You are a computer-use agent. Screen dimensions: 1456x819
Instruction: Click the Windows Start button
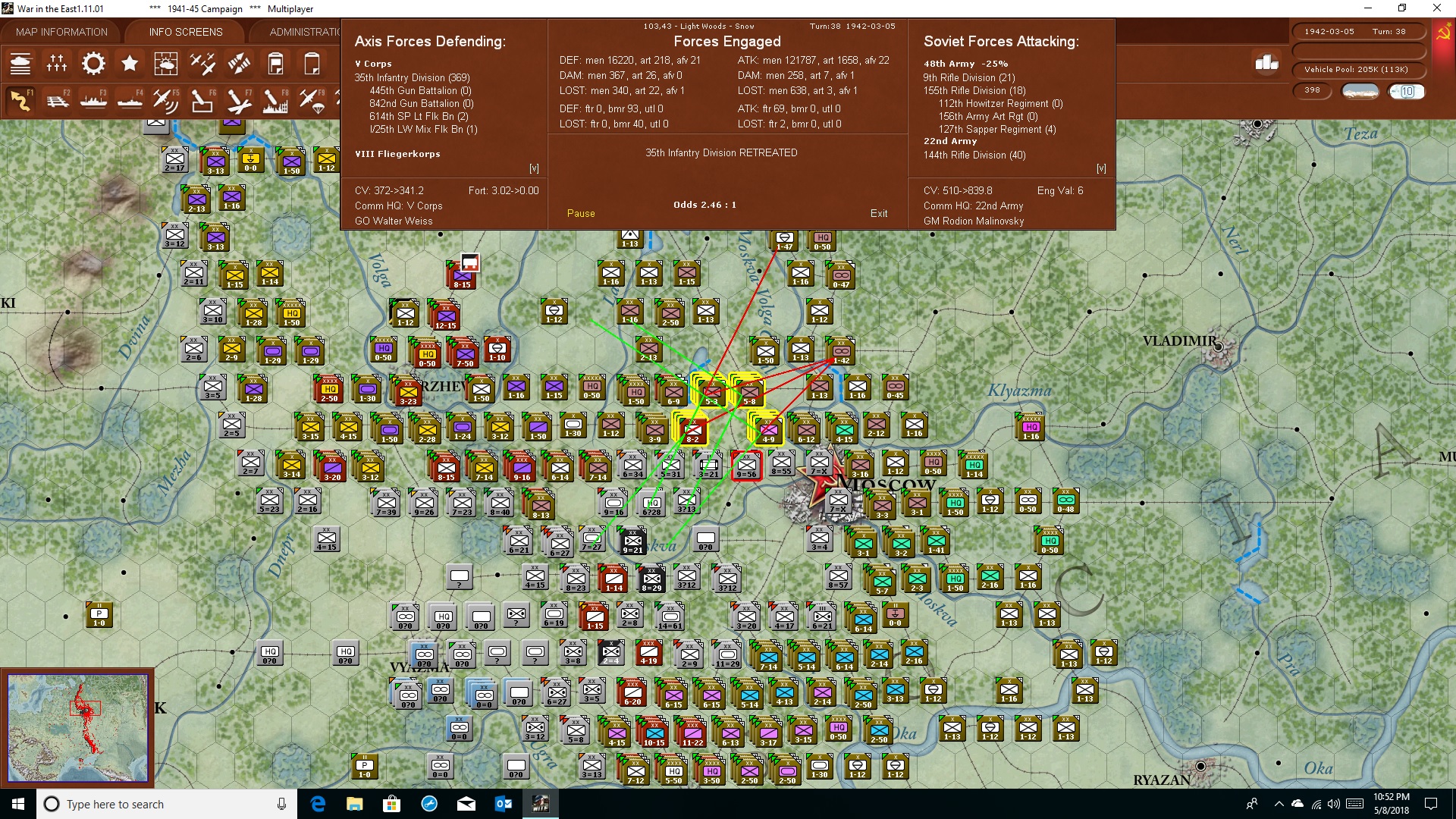click(18, 804)
